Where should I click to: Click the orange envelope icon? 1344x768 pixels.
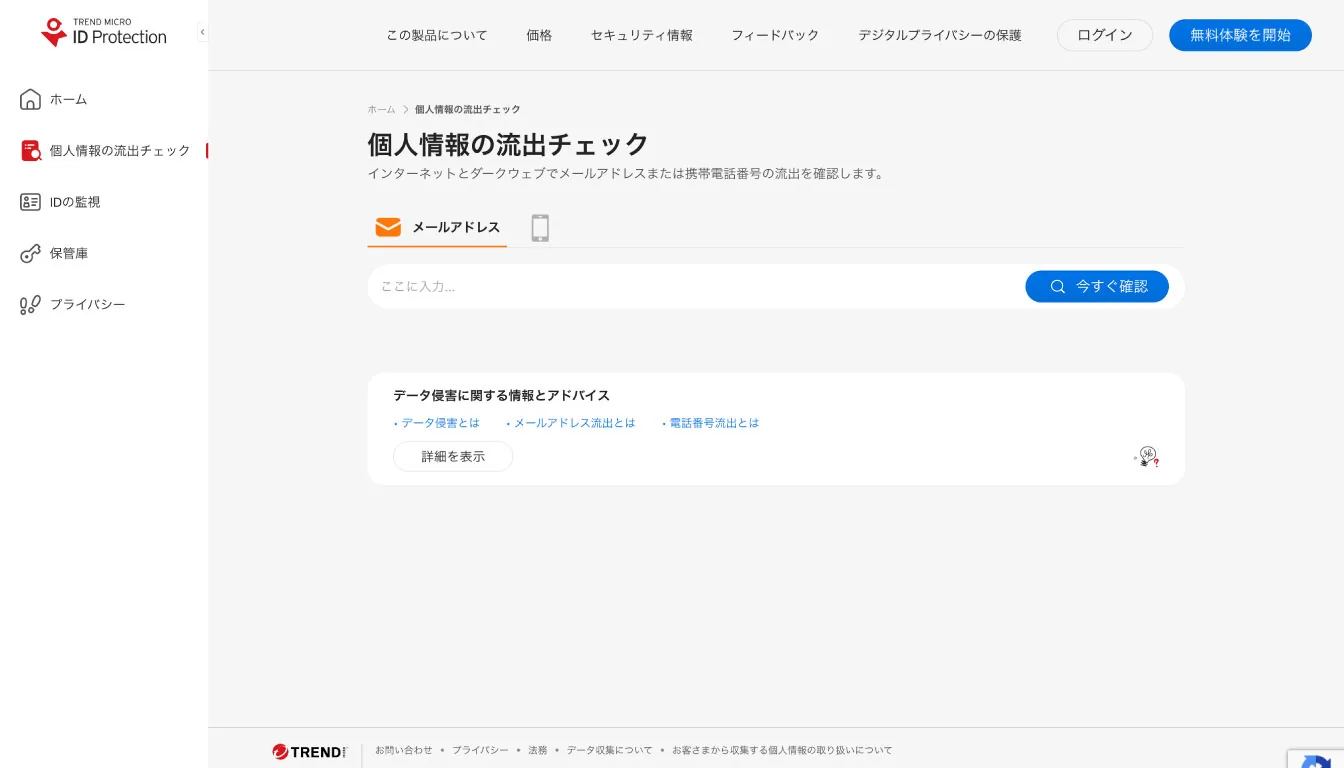point(388,227)
